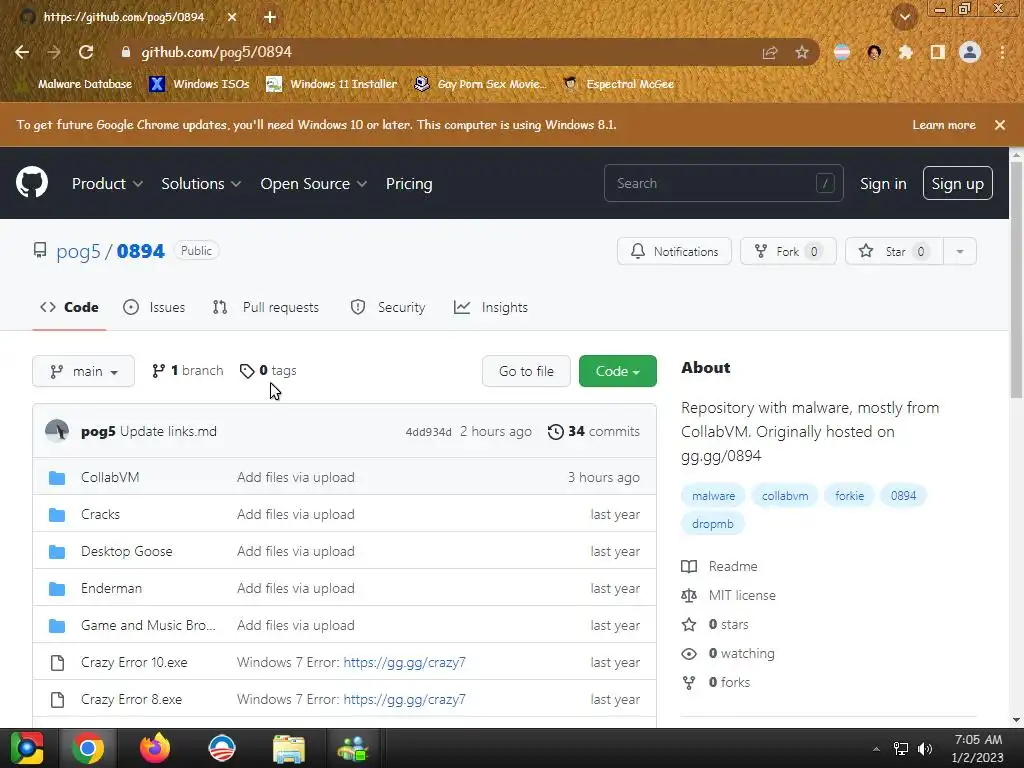Click the collabvm topic tag

pos(785,496)
